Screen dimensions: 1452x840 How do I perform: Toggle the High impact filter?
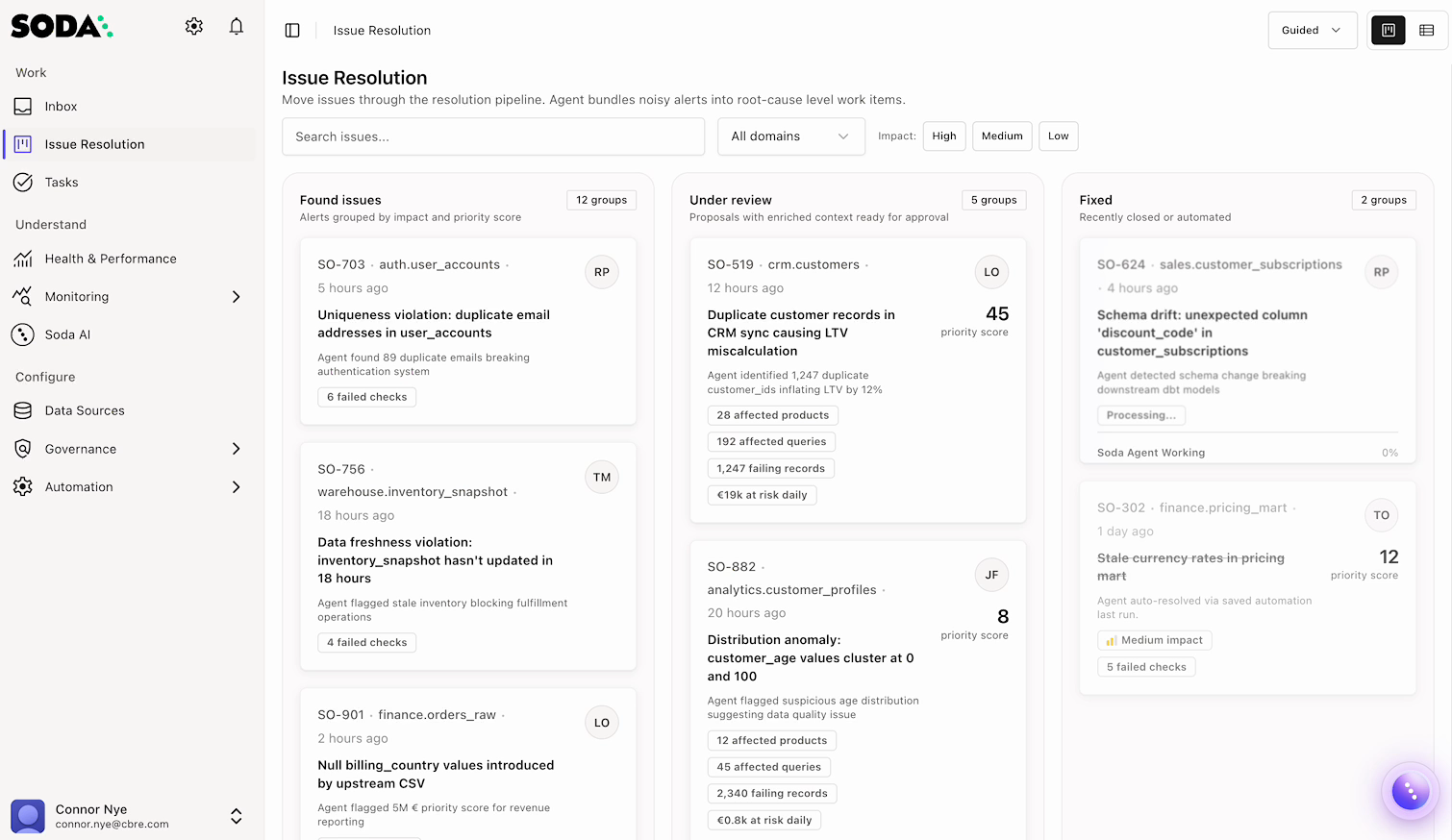pos(944,136)
